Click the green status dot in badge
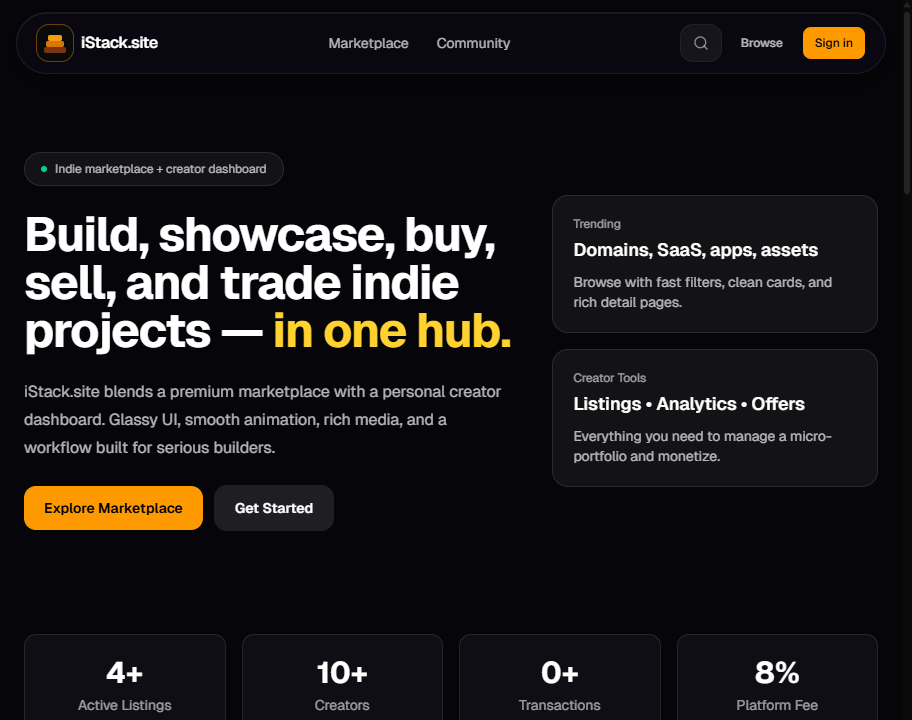Image resolution: width=912 pixels, height=720 pixels. click(44, 169)
